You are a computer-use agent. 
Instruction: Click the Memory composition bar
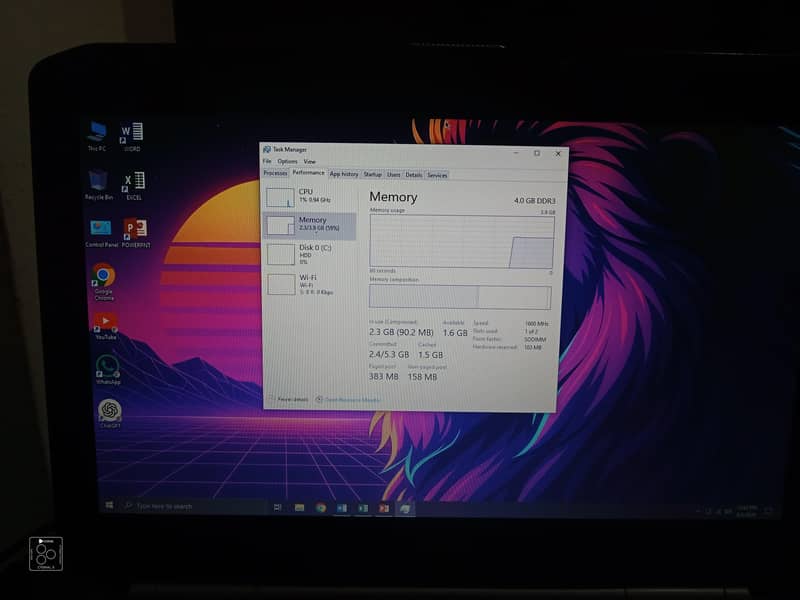pos(460,297)
